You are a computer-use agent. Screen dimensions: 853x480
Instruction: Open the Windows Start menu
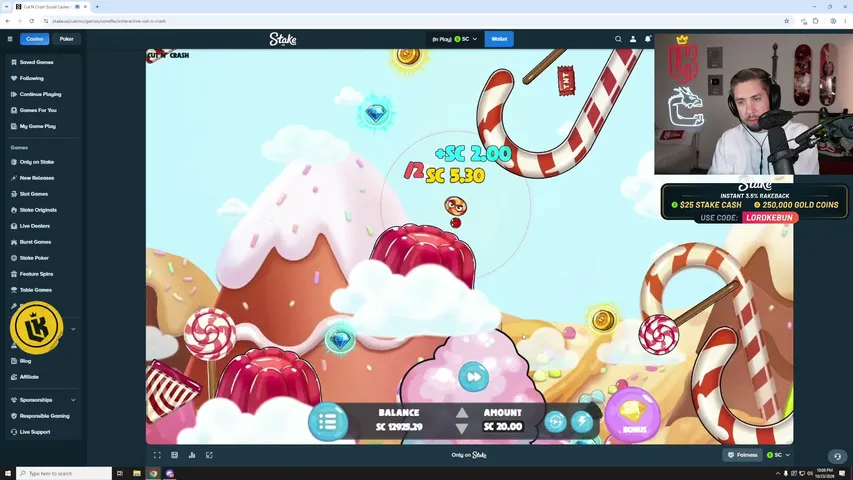tap(8, 473)
